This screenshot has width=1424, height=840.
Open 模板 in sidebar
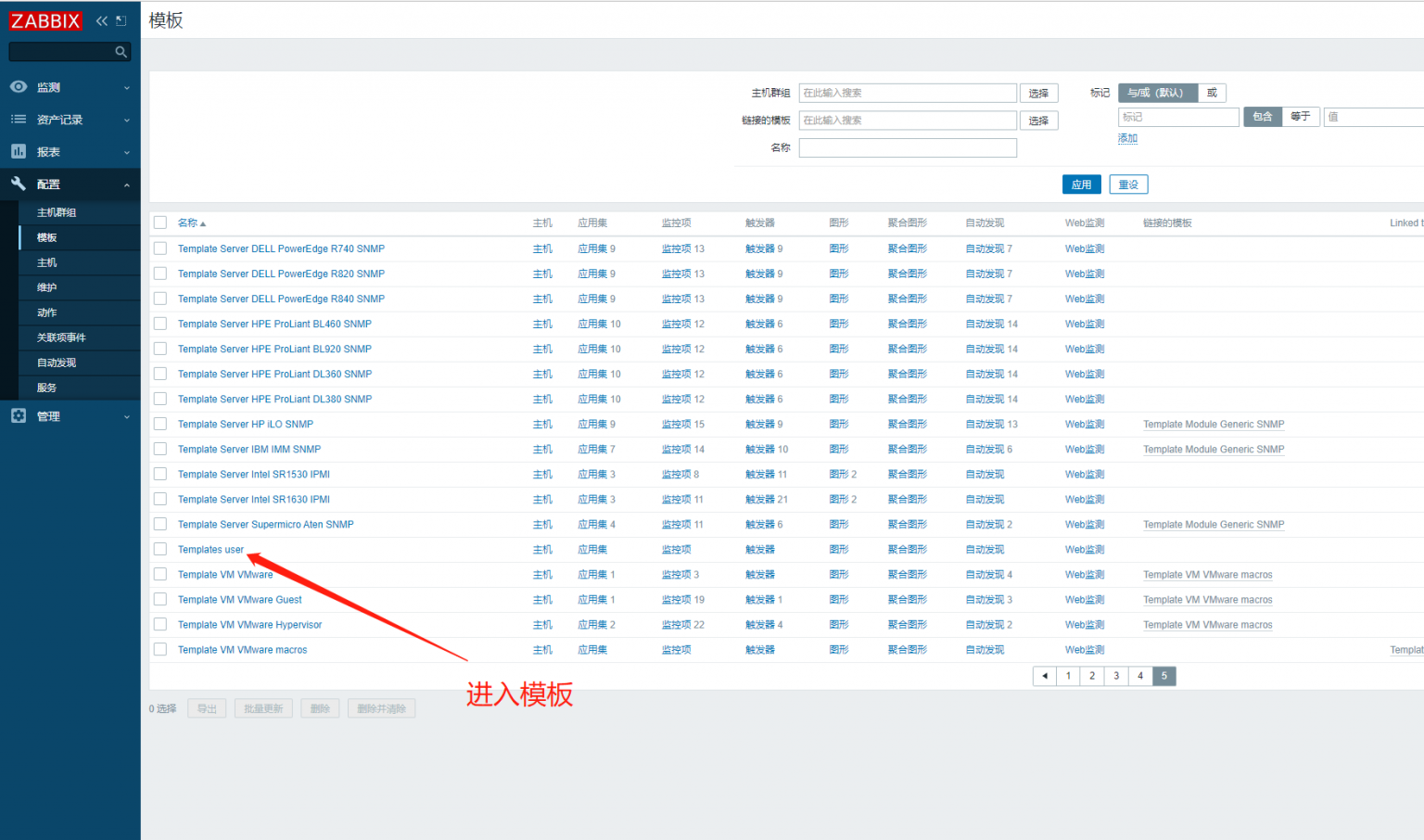pyautogui.click(x=47, y=237)
